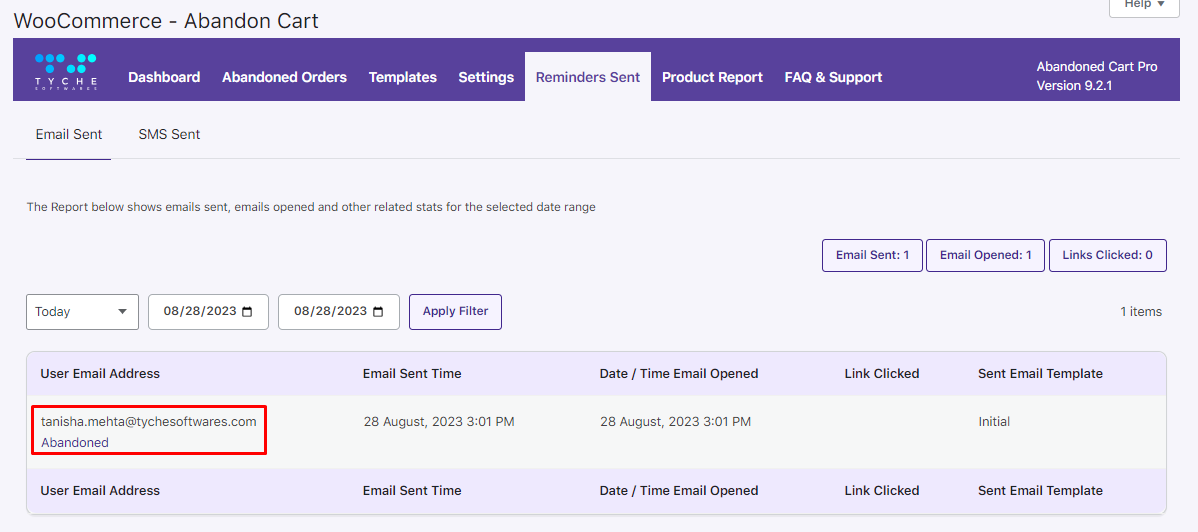View the Product Report tab
Image resolution: width=1198 pixels, height=532 pixels.
[712, 77]
